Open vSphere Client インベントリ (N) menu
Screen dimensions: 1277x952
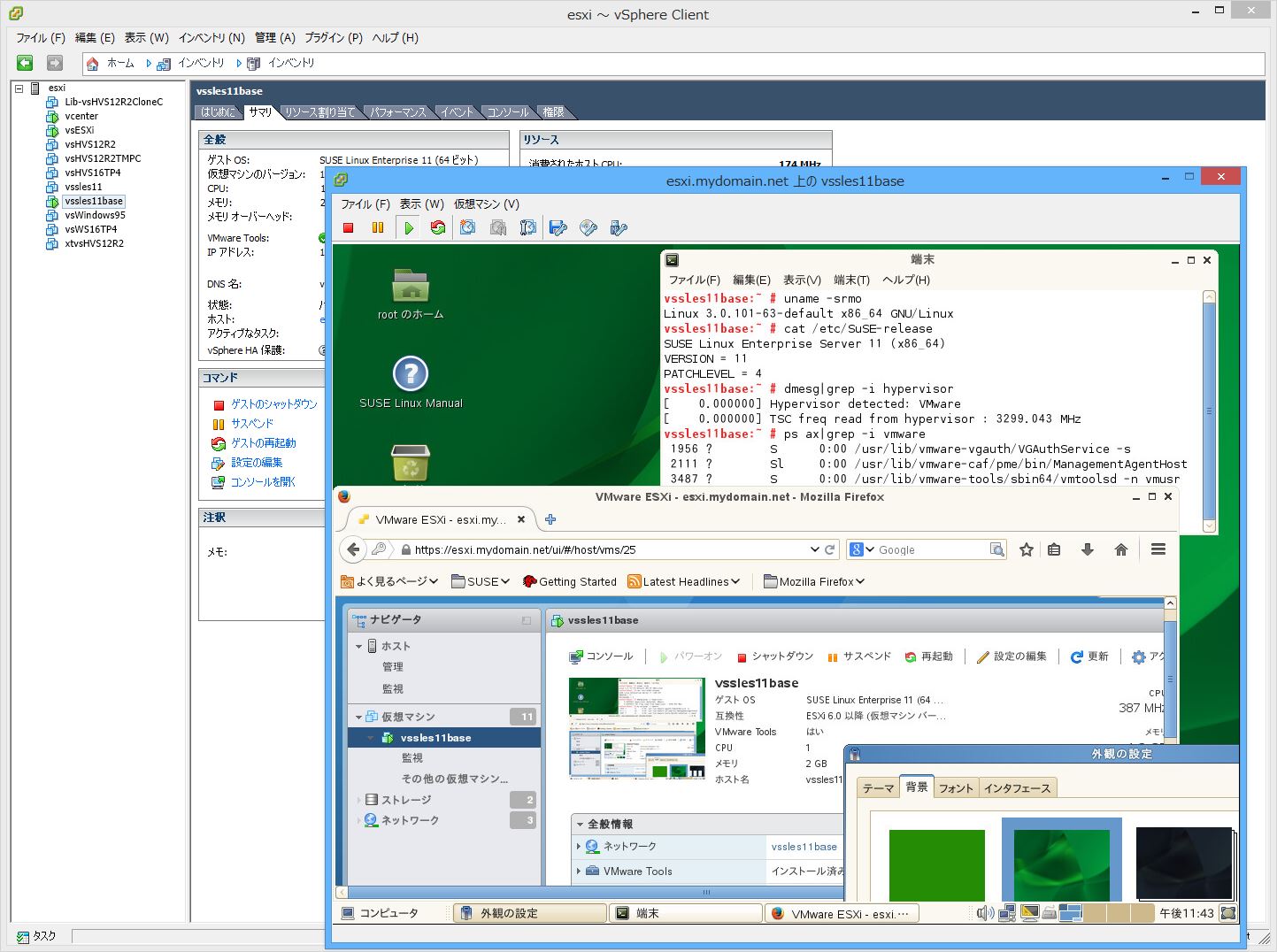pyautogui.click(x=212, y=38)
